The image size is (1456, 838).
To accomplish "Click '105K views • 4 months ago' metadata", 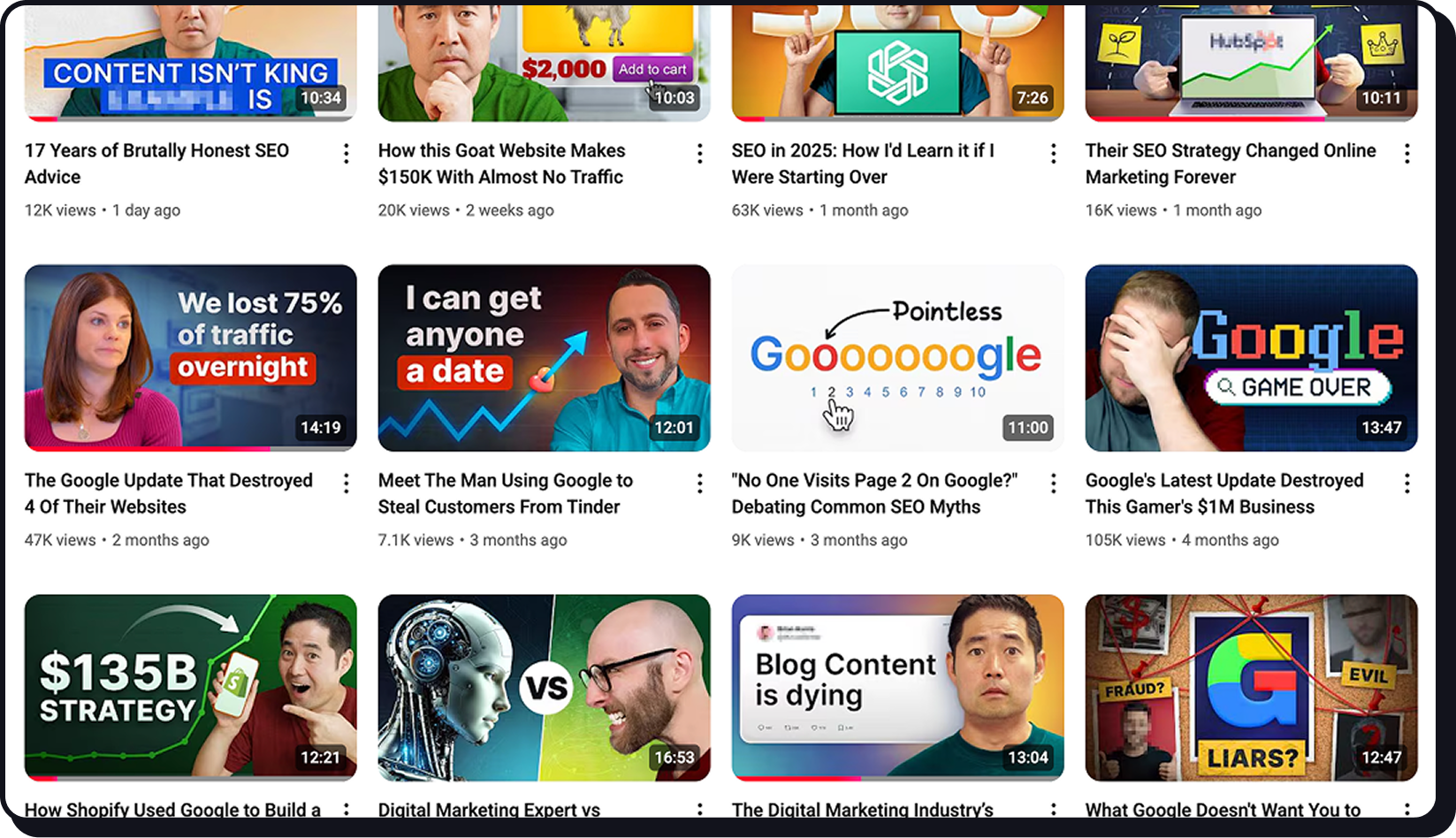I will (1182, 540).
